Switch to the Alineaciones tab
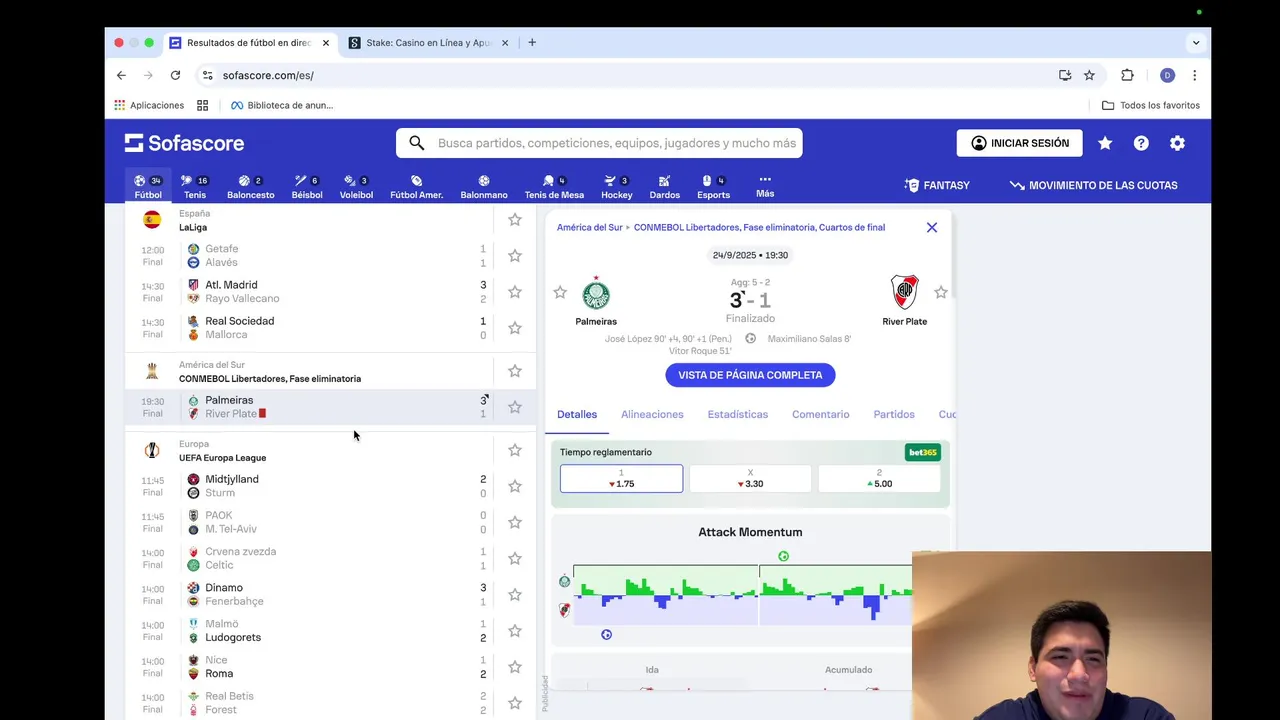 point(652,414)
